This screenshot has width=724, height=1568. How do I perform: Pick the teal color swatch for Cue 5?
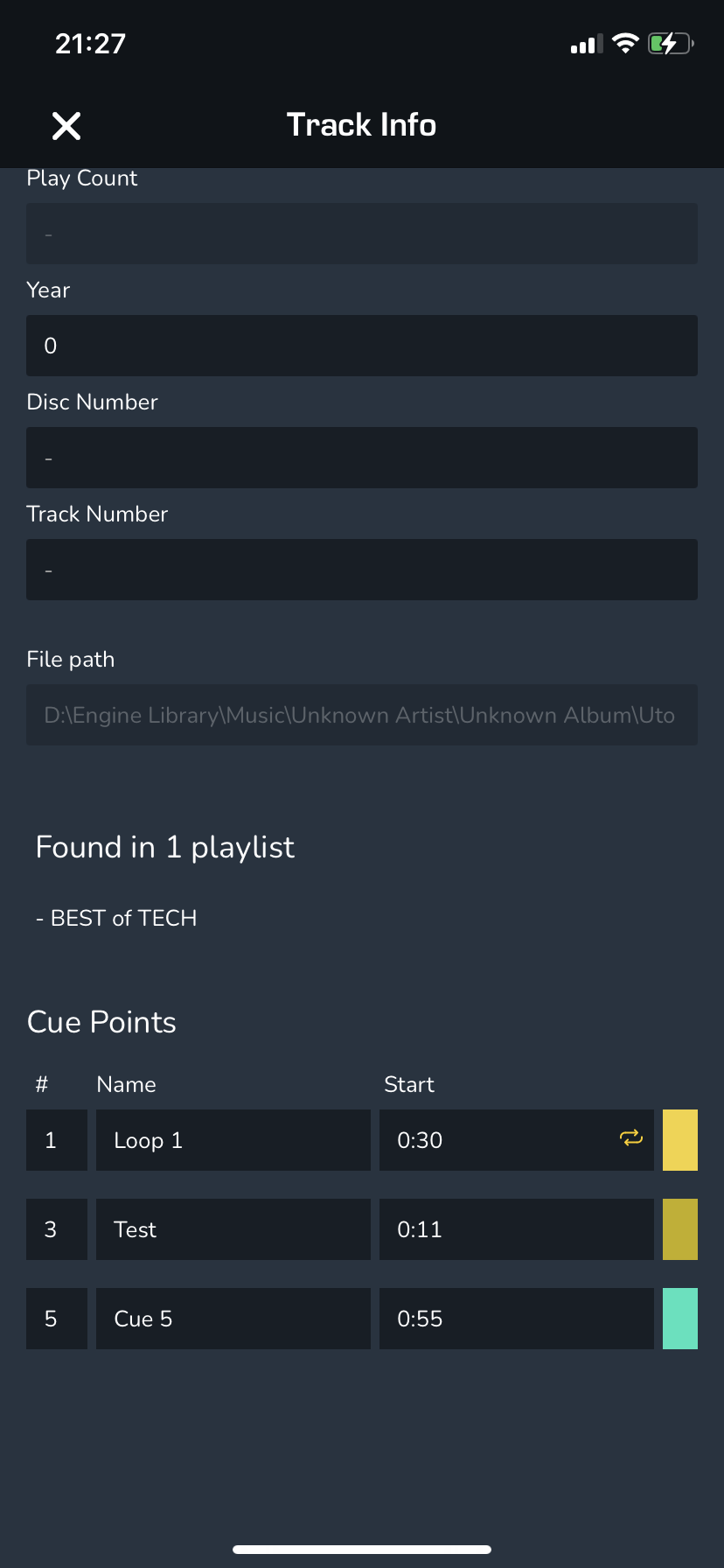click(679, 1319)
